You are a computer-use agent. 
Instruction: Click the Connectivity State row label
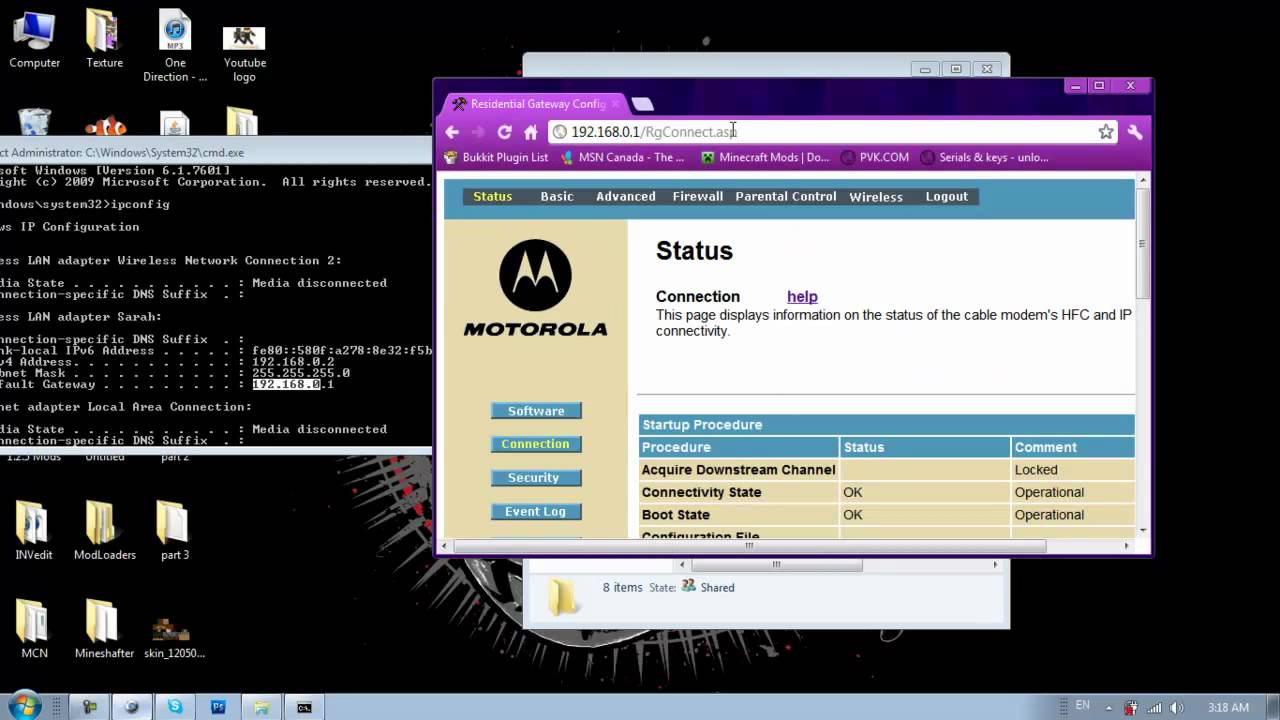701,493
